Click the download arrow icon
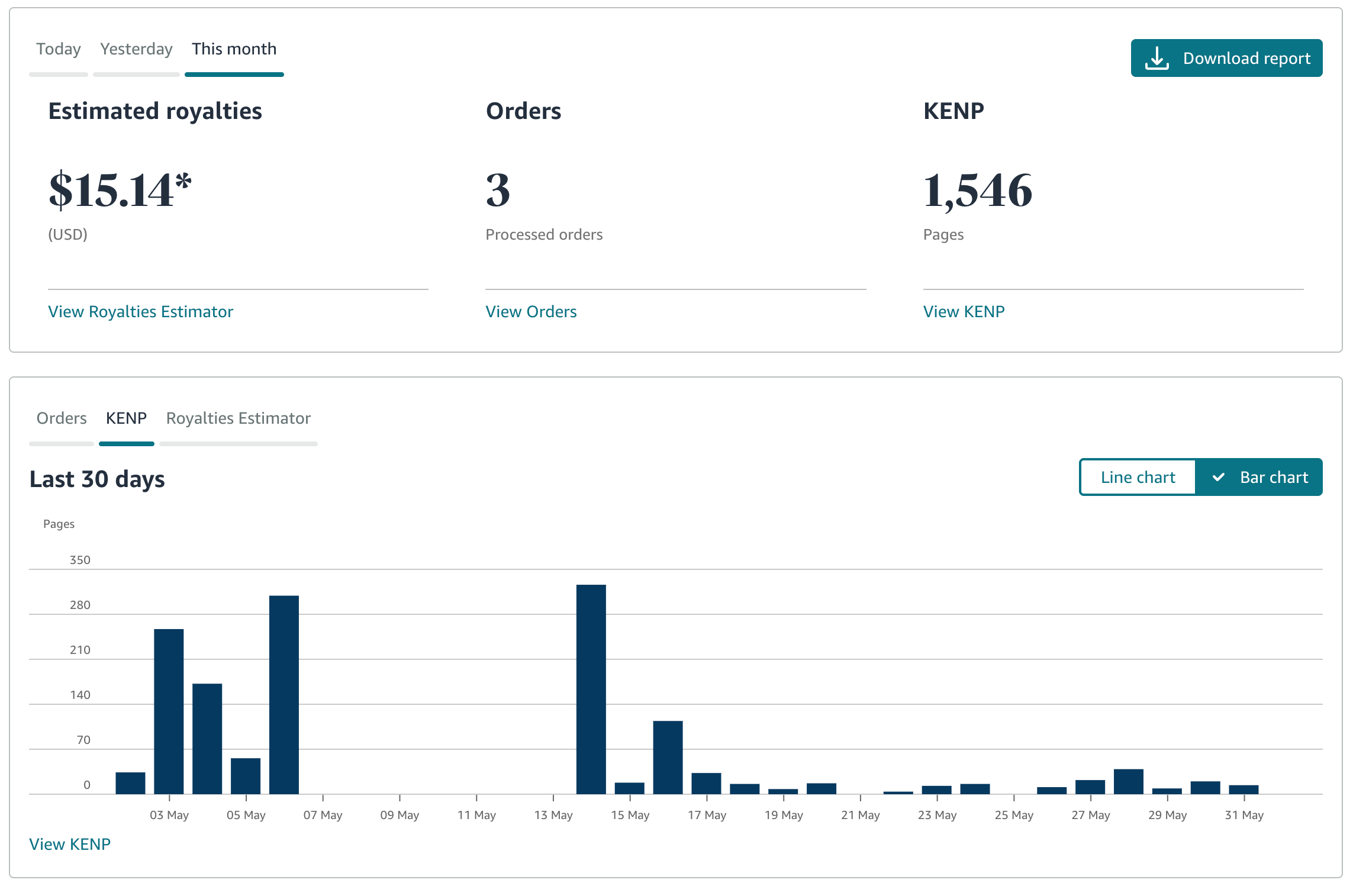 click(x=1157, y=58)
